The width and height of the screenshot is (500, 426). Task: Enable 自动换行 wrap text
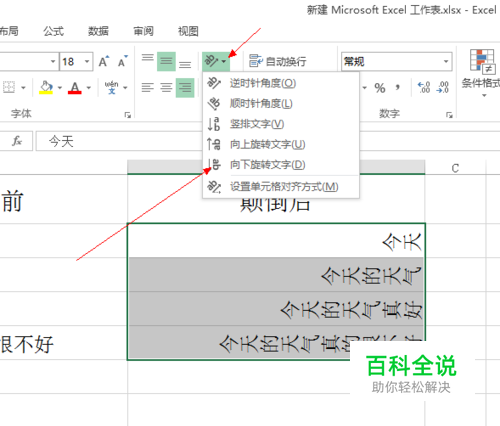point(278,61)
